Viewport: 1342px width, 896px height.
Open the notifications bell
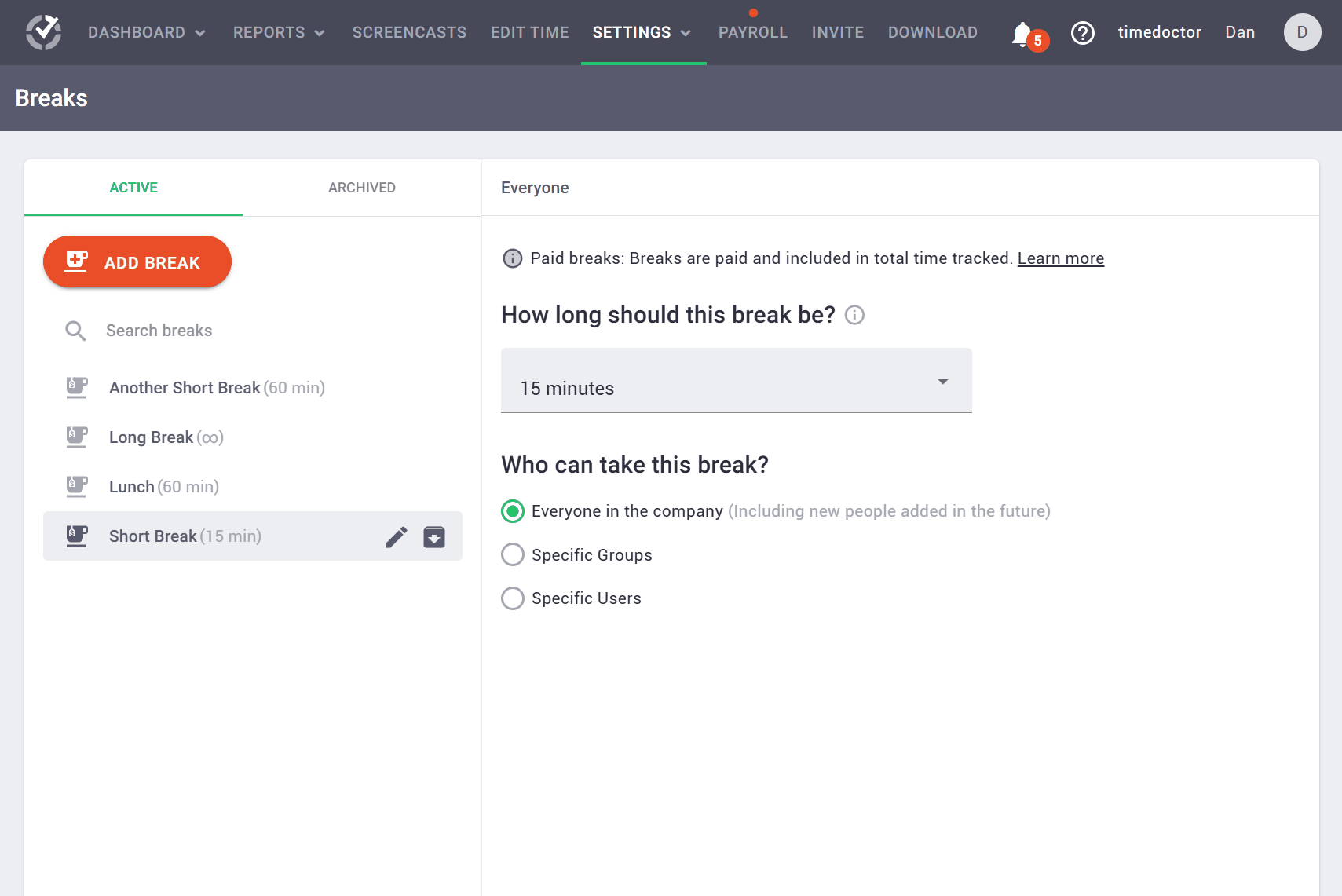click(1022, 34)
